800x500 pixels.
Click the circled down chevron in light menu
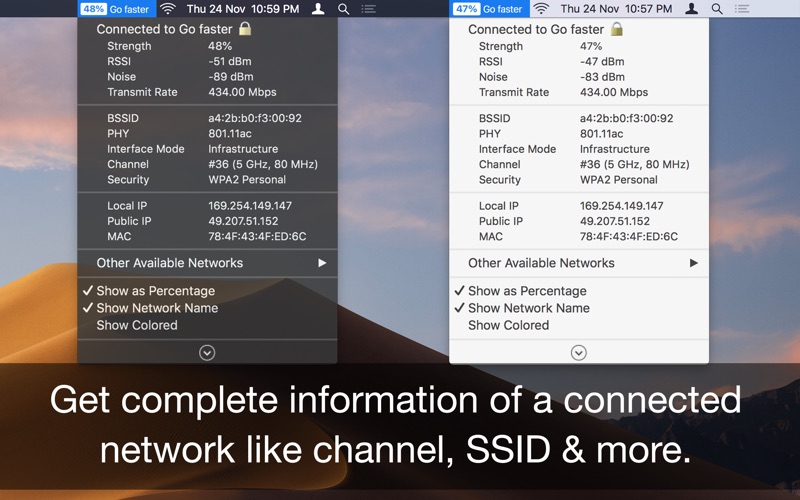(578, 352)
